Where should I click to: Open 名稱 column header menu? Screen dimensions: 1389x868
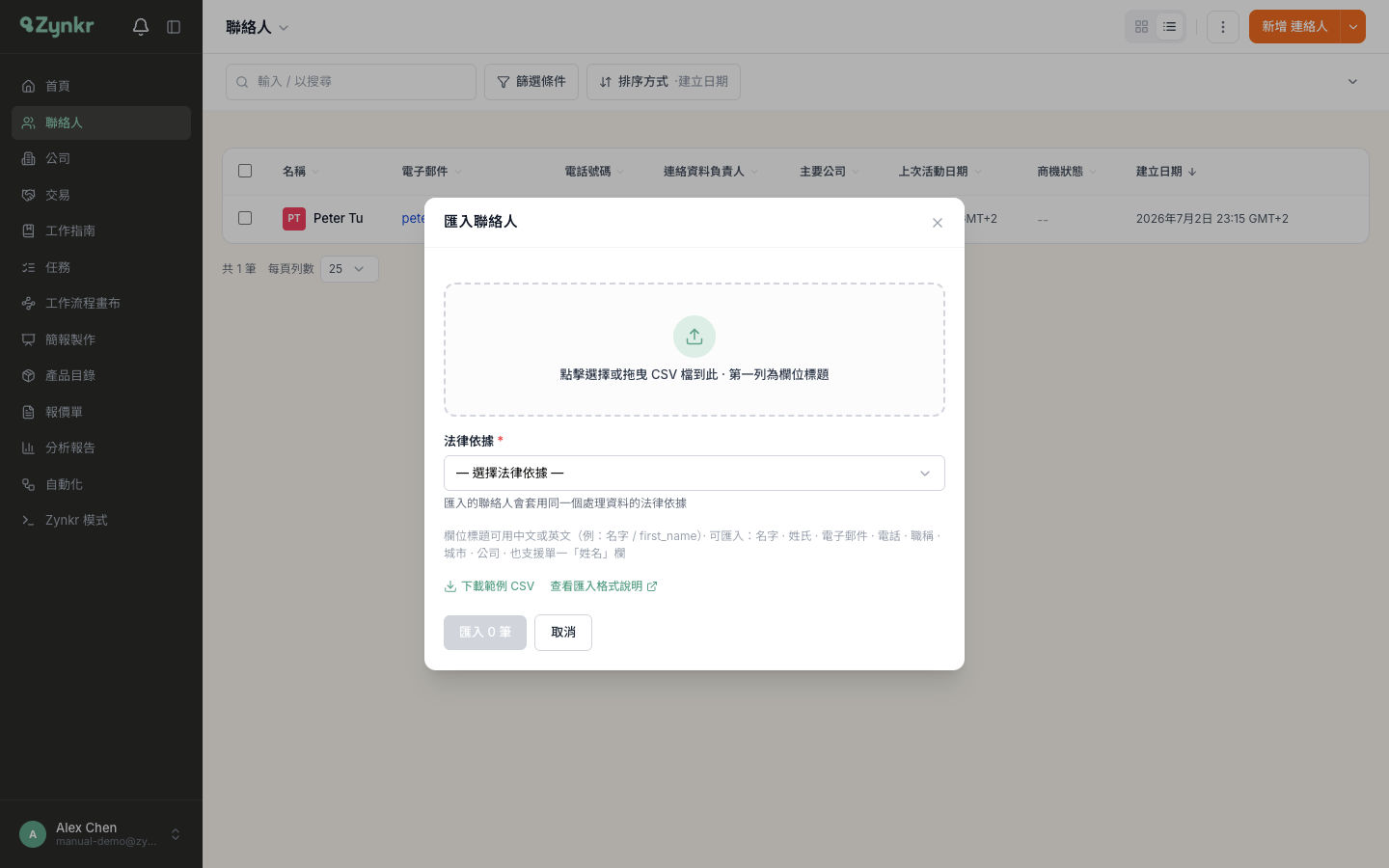point(301,172)
